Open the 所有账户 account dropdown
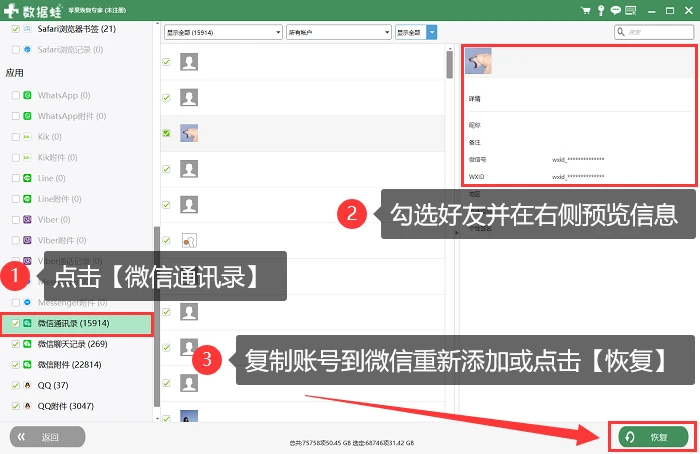The width and height of the screenshot is (700, 454). click(x=339, y=32)
